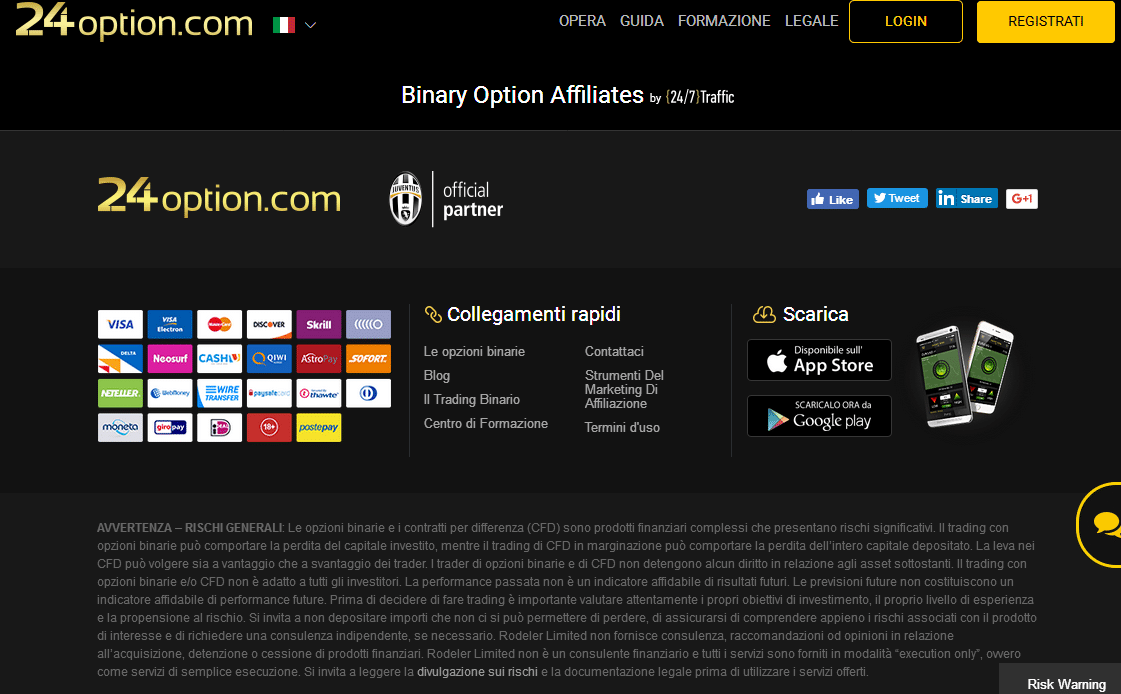Click the Moneta payment icon

click(x=120, y=427)
